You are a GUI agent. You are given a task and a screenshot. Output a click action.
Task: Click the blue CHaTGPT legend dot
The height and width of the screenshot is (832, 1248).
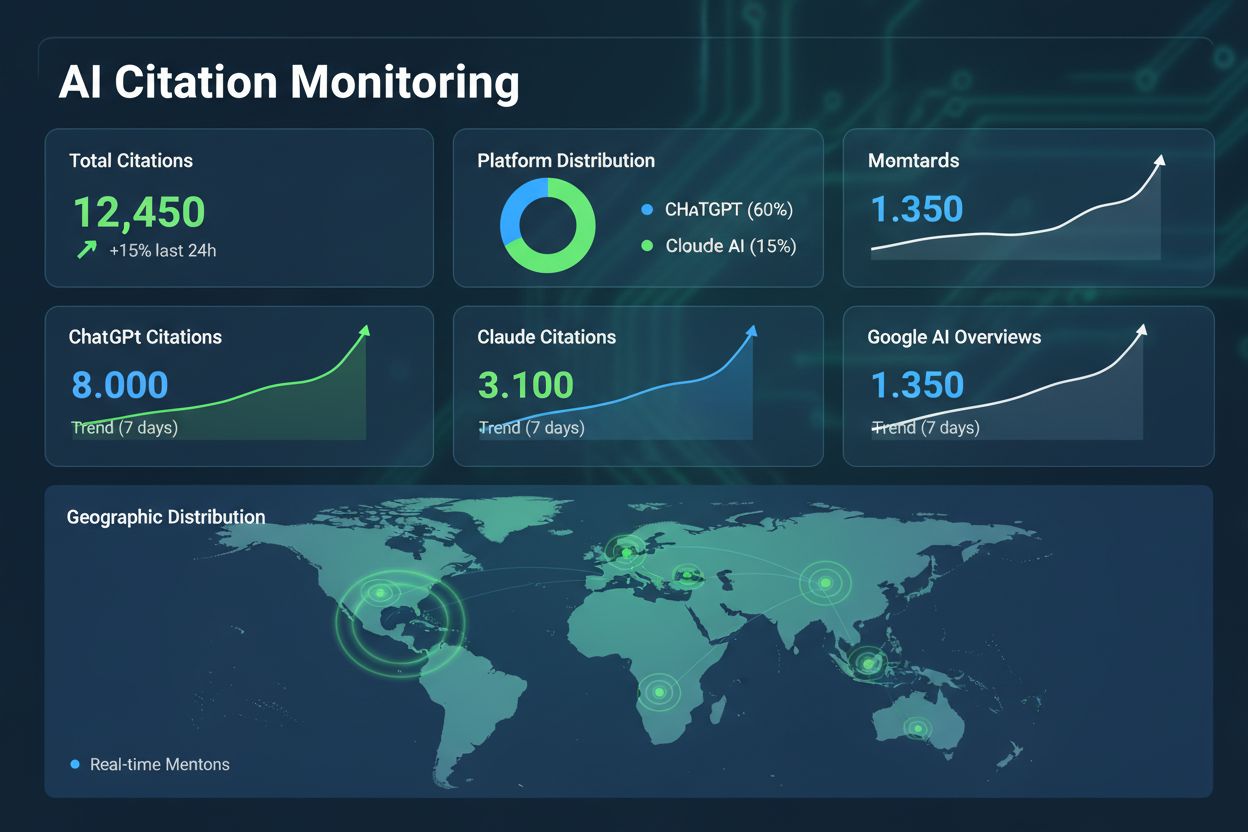tap(645, 210)
